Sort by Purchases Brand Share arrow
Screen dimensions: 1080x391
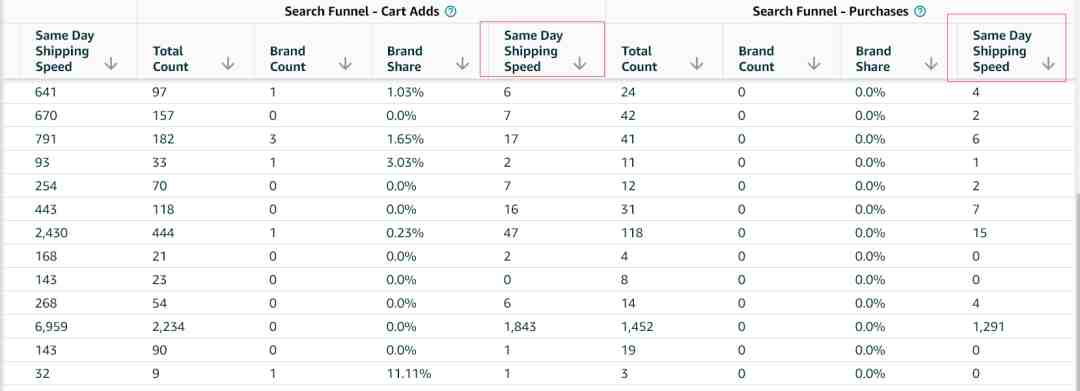point(931,64)
